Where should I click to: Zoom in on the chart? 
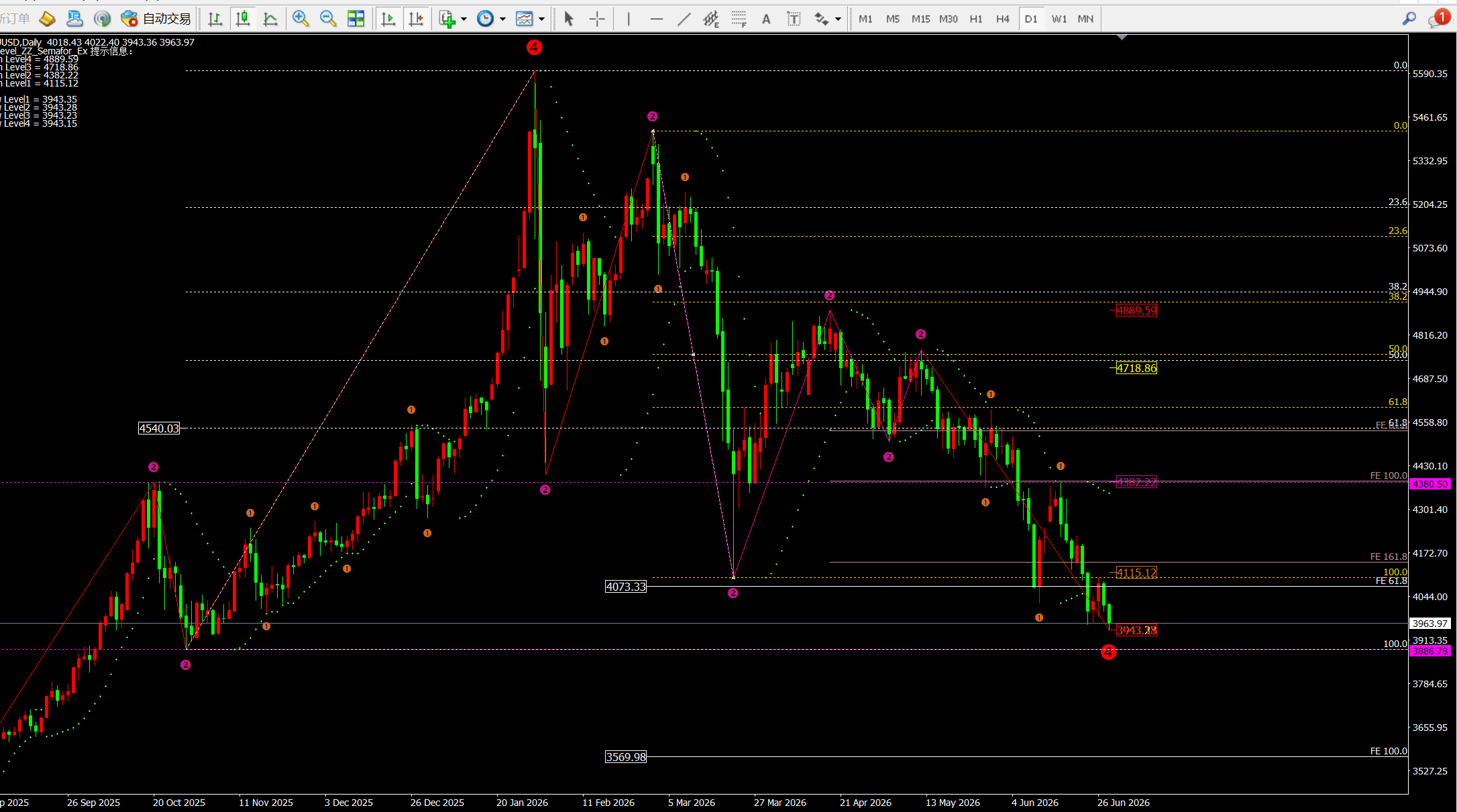[301, 19]
